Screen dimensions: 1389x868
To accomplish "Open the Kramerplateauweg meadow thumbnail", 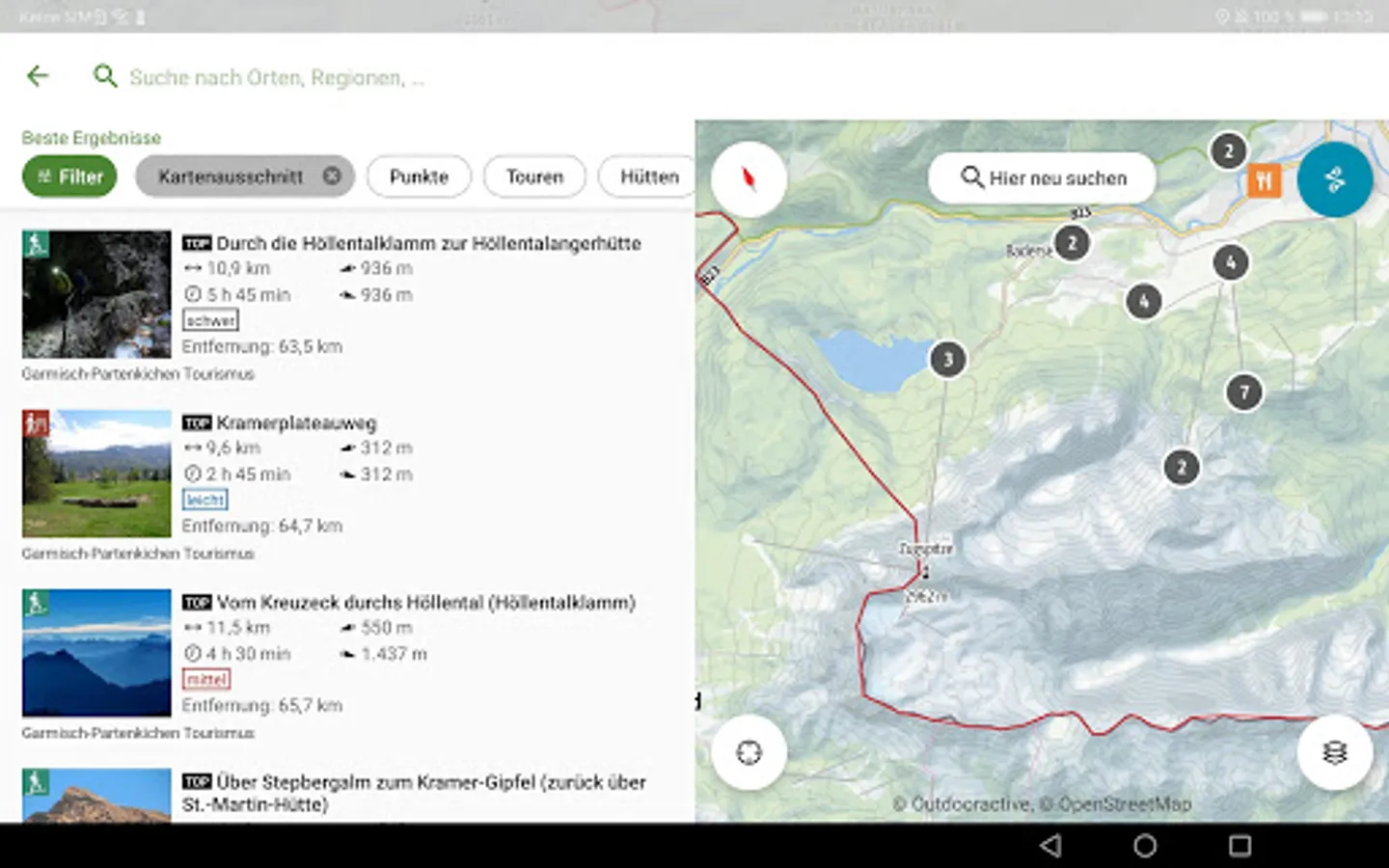I will (96, 474).
